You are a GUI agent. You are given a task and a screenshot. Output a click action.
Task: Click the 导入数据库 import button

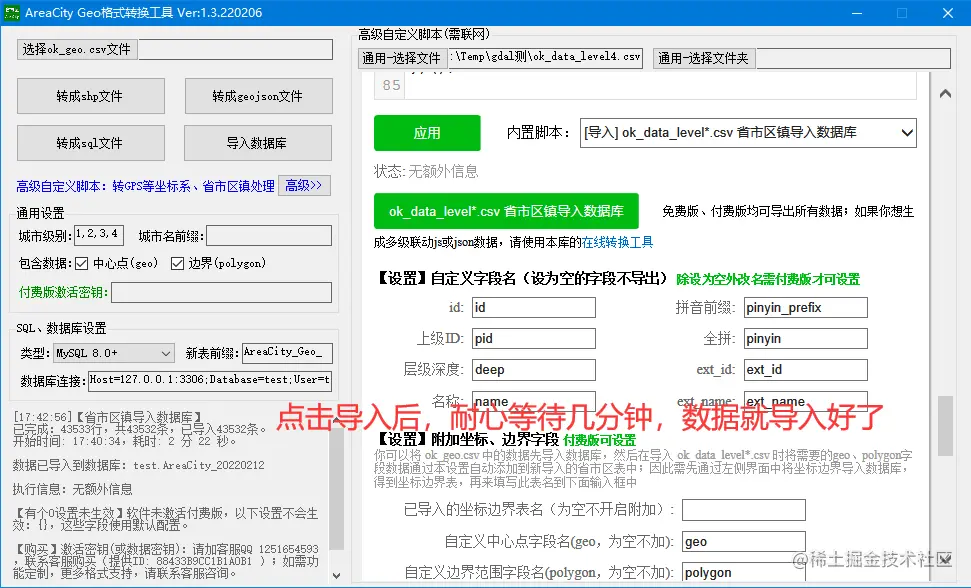coord(258,143)
